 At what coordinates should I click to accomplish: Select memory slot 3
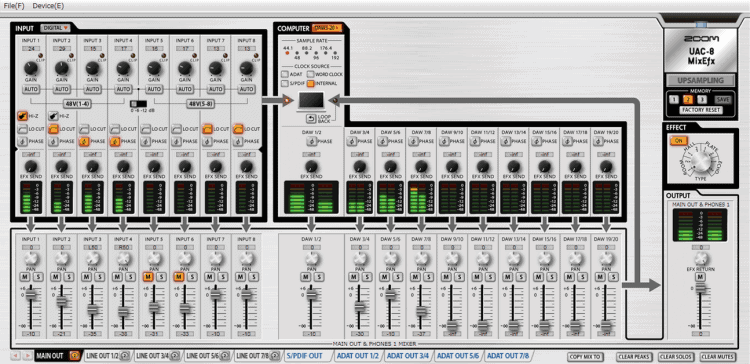pyautogui.click(x=702, y=99)
